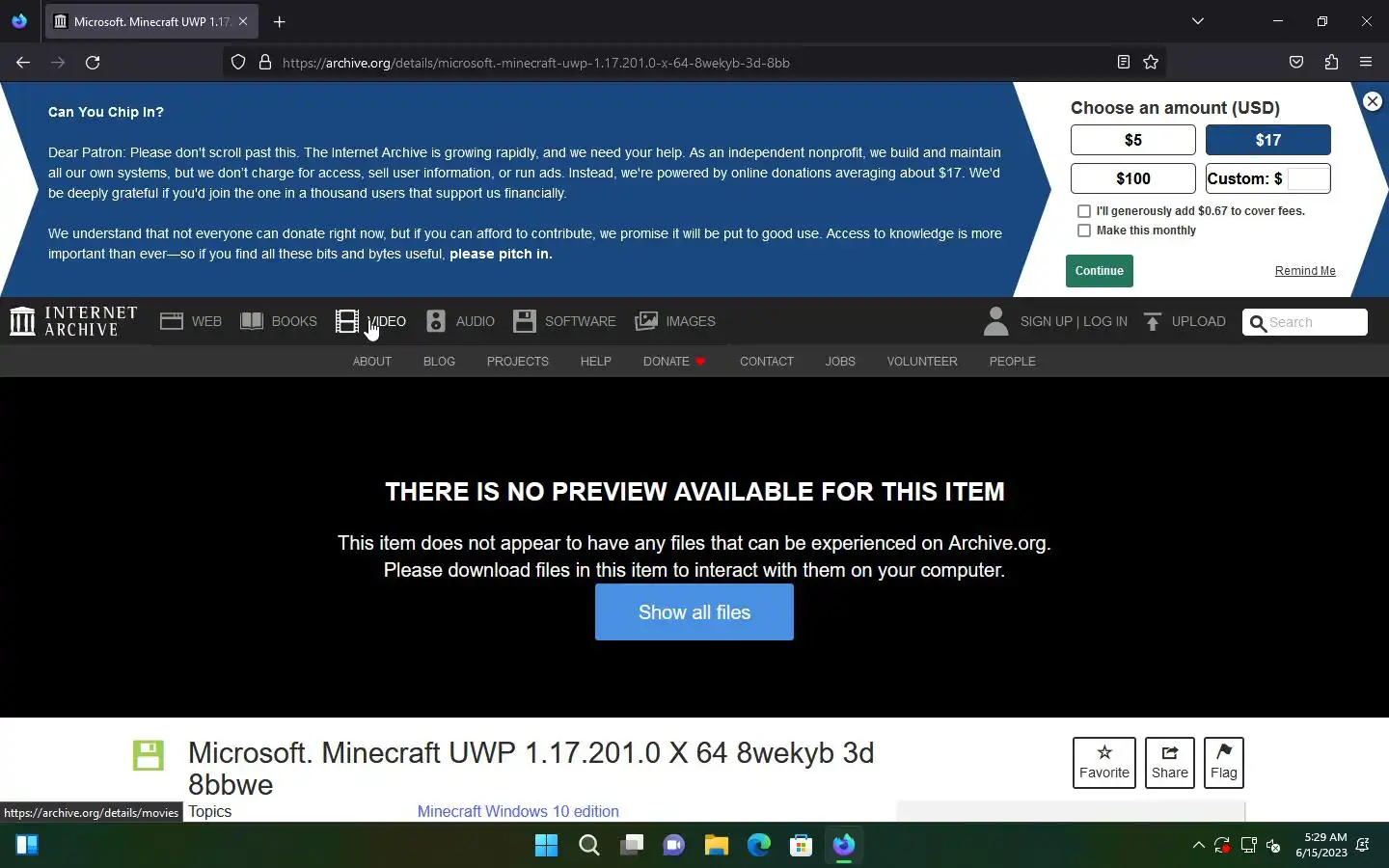Click the Upload arrow icon
The height and width of the screenshot is (868, 1389).
click(x=1153, y=321)
